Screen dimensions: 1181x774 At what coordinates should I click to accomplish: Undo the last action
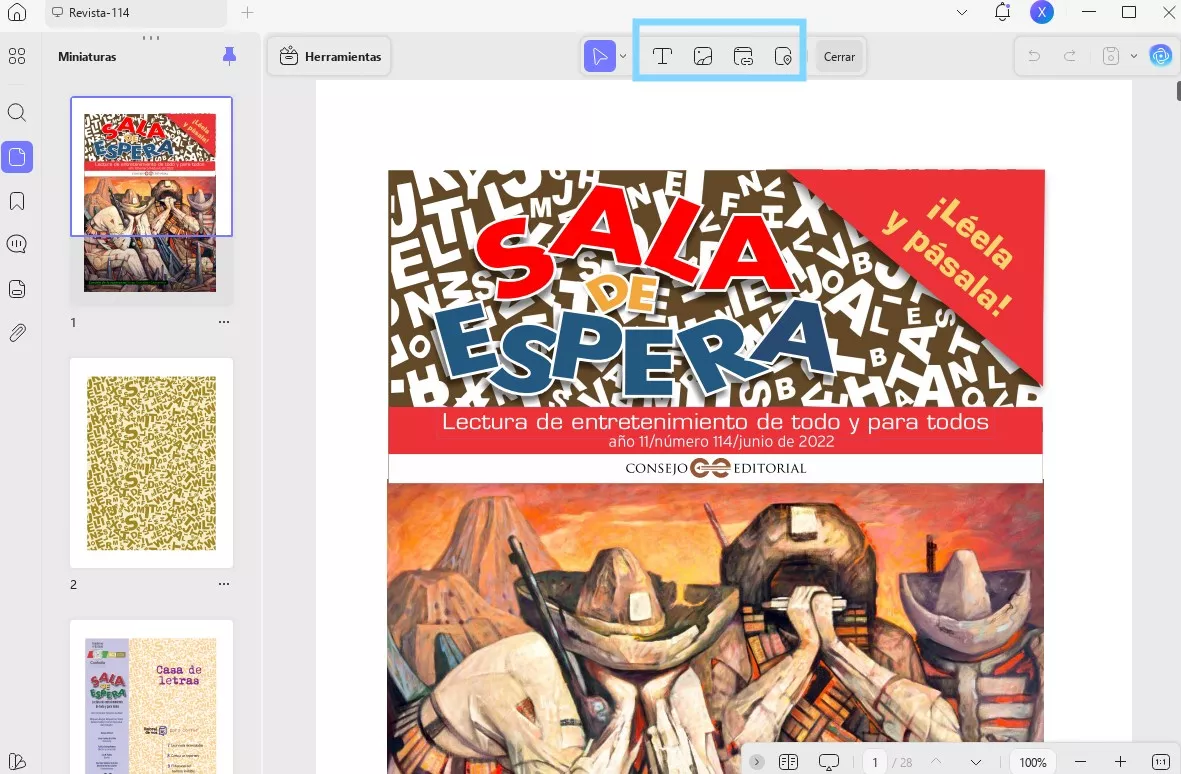(1034, 56)
